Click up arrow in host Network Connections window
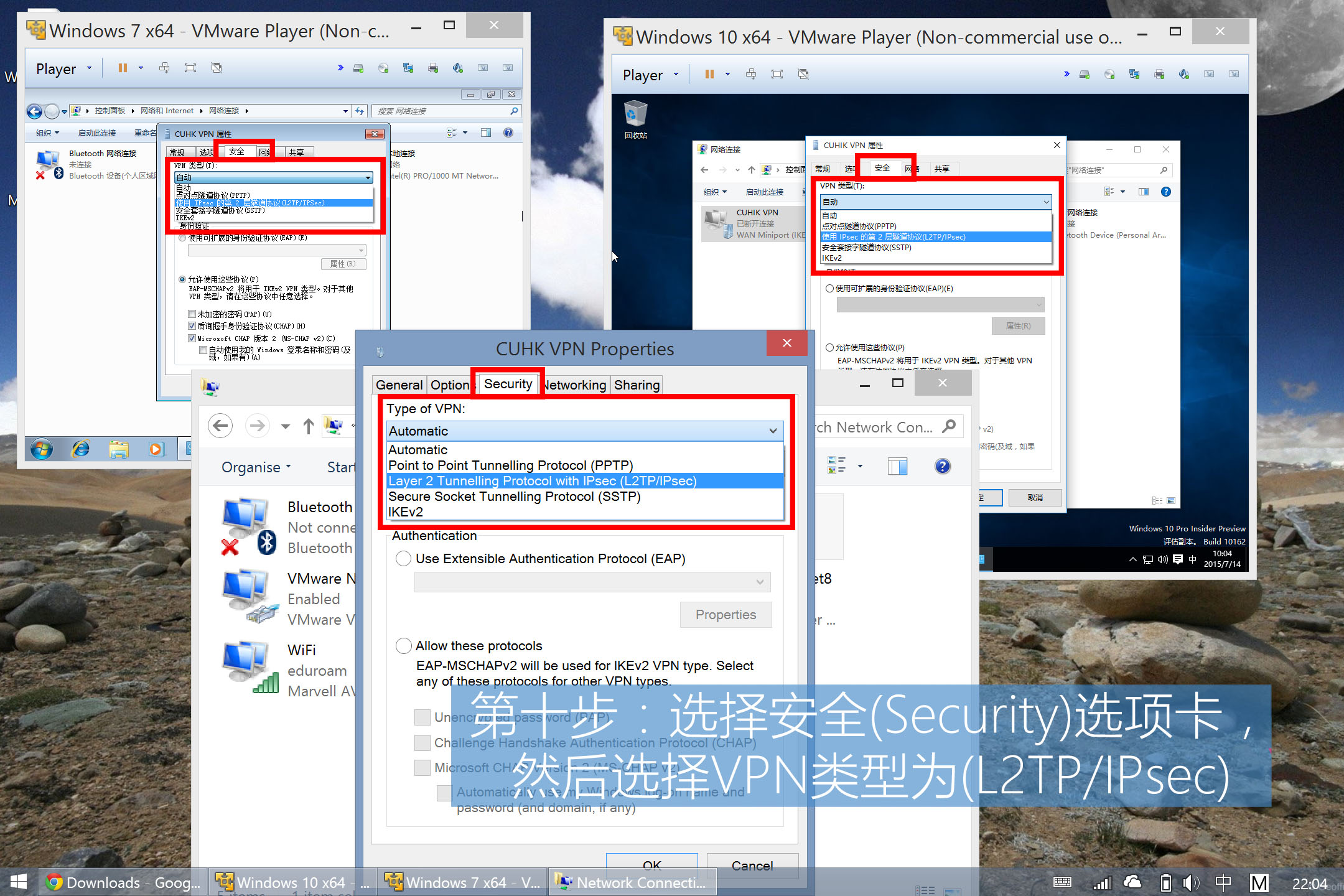This screenshot has height=896, width=1344. 308,426
